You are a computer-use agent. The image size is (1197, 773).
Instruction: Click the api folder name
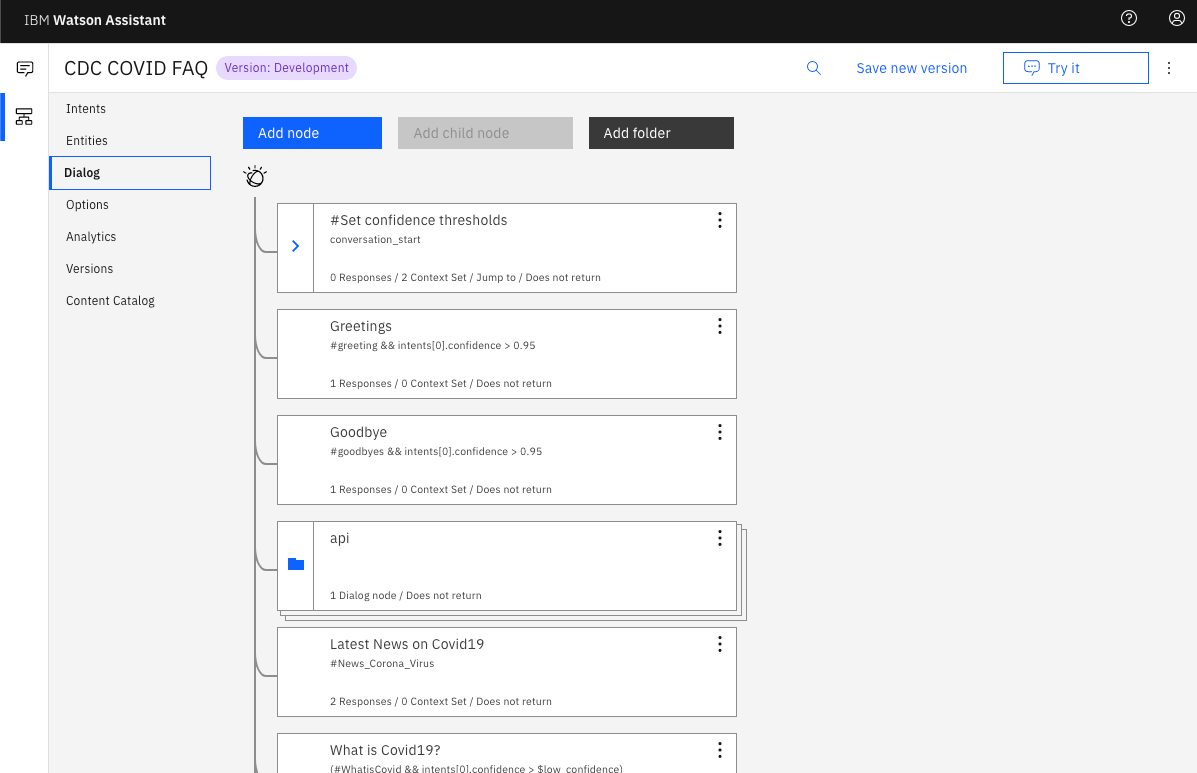[x=340, y=538]
